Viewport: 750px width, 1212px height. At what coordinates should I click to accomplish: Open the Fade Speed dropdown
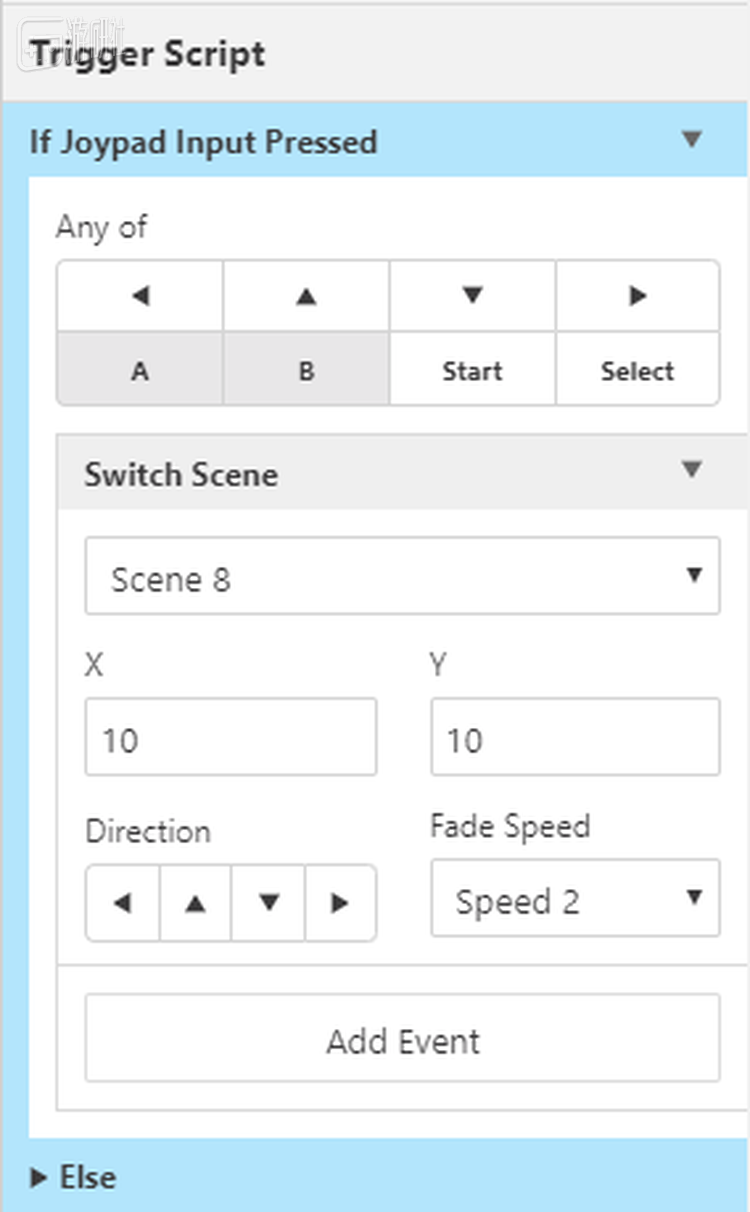coord(575,899)
